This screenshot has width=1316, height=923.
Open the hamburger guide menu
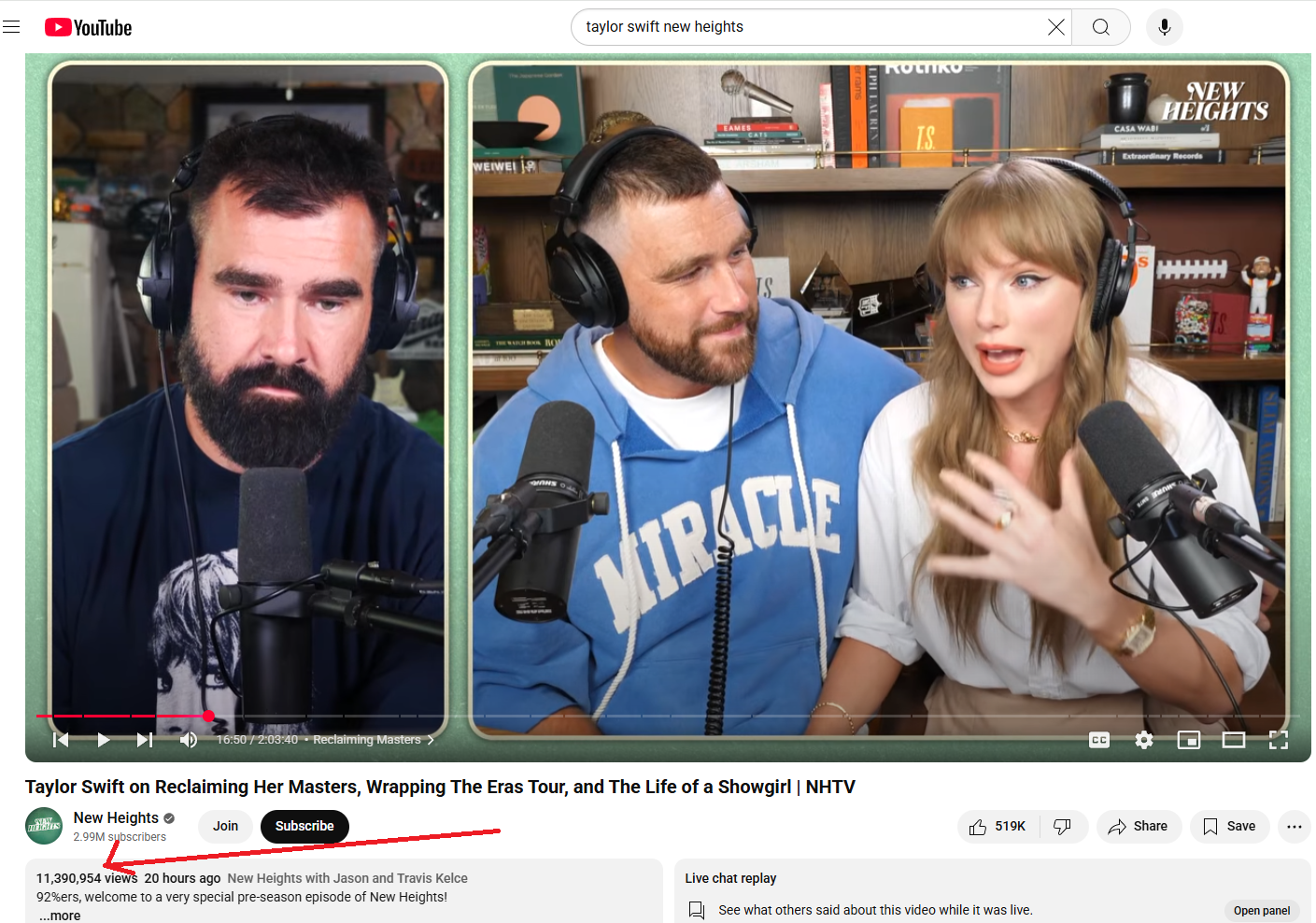(11, 27)
